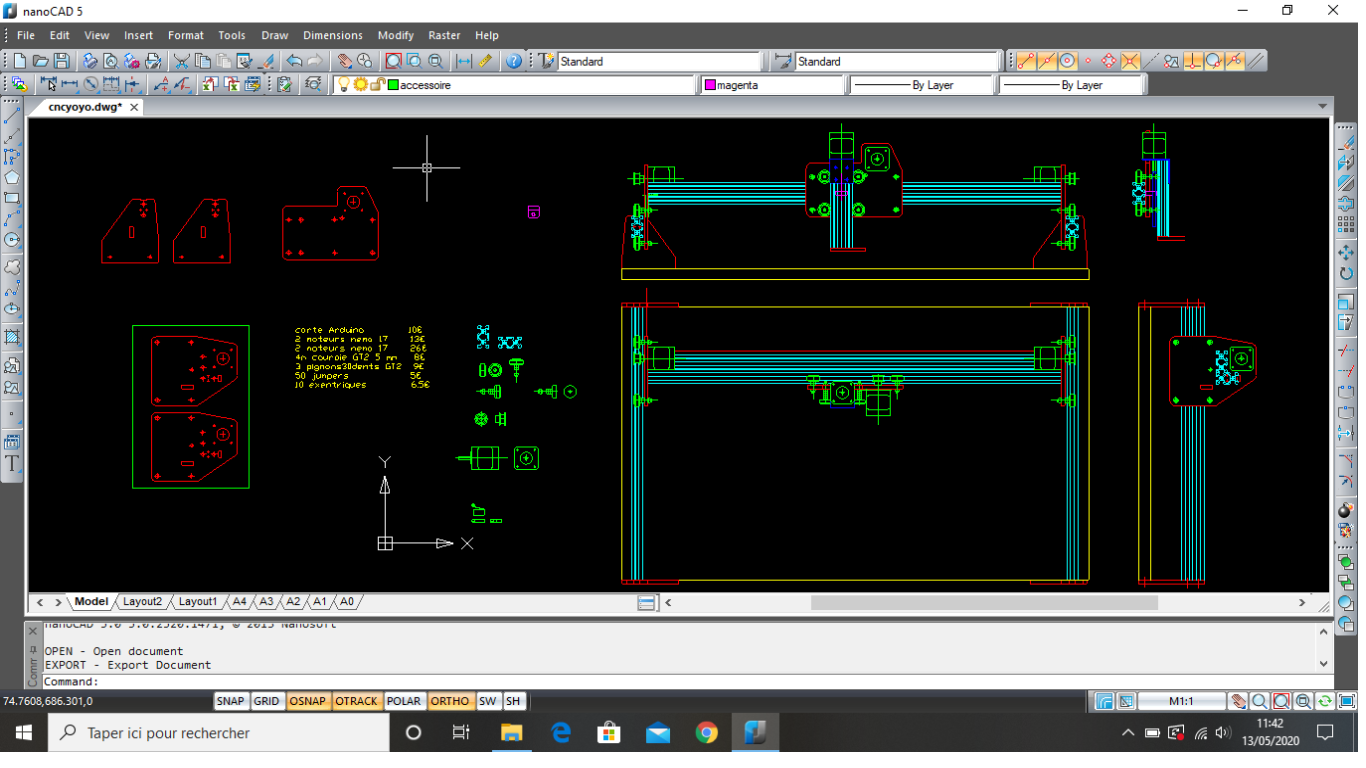Turn off OSNAP in status bar
This screenshot has width=1366, height=768.
[307, 701]
